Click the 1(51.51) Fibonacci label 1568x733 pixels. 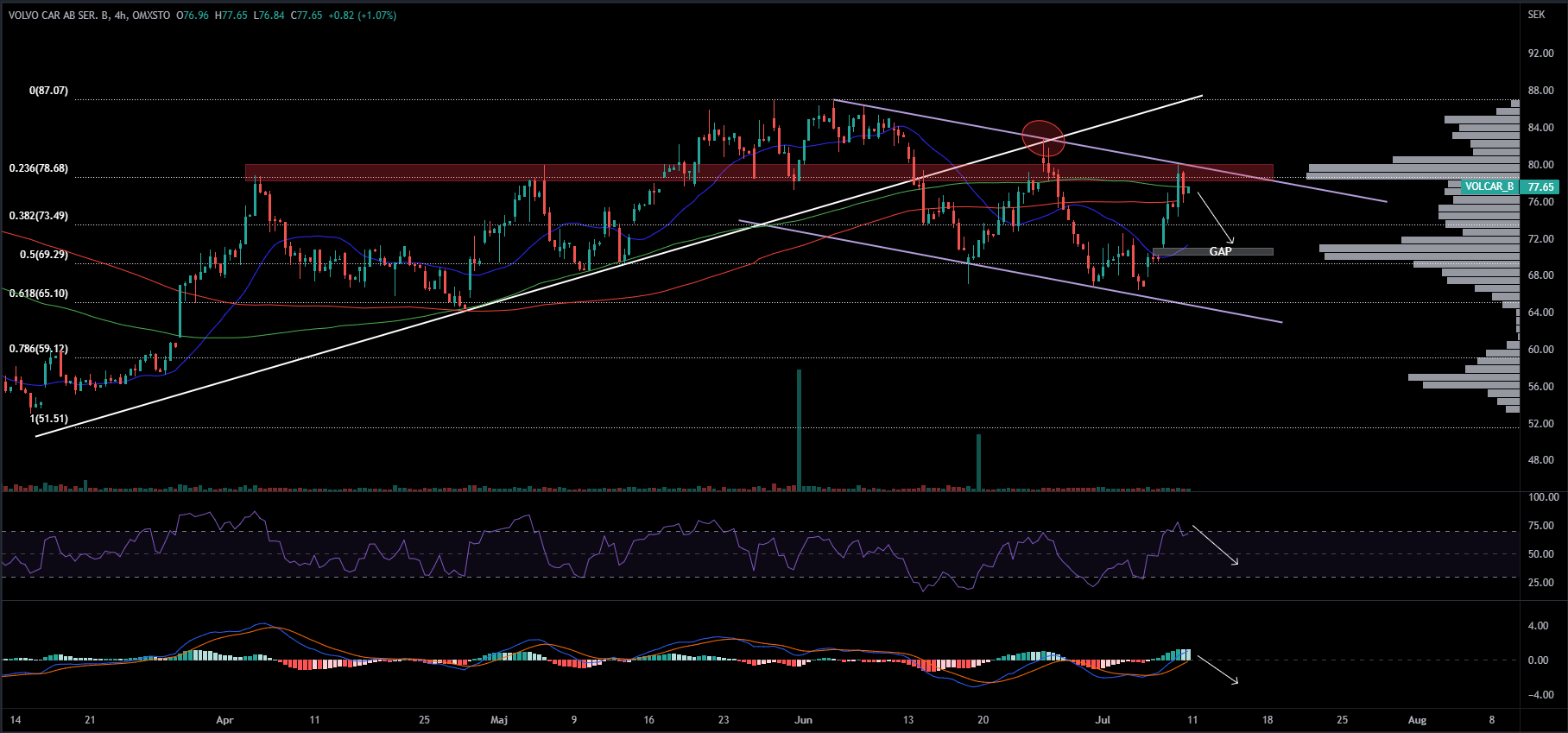click(48, 419)
